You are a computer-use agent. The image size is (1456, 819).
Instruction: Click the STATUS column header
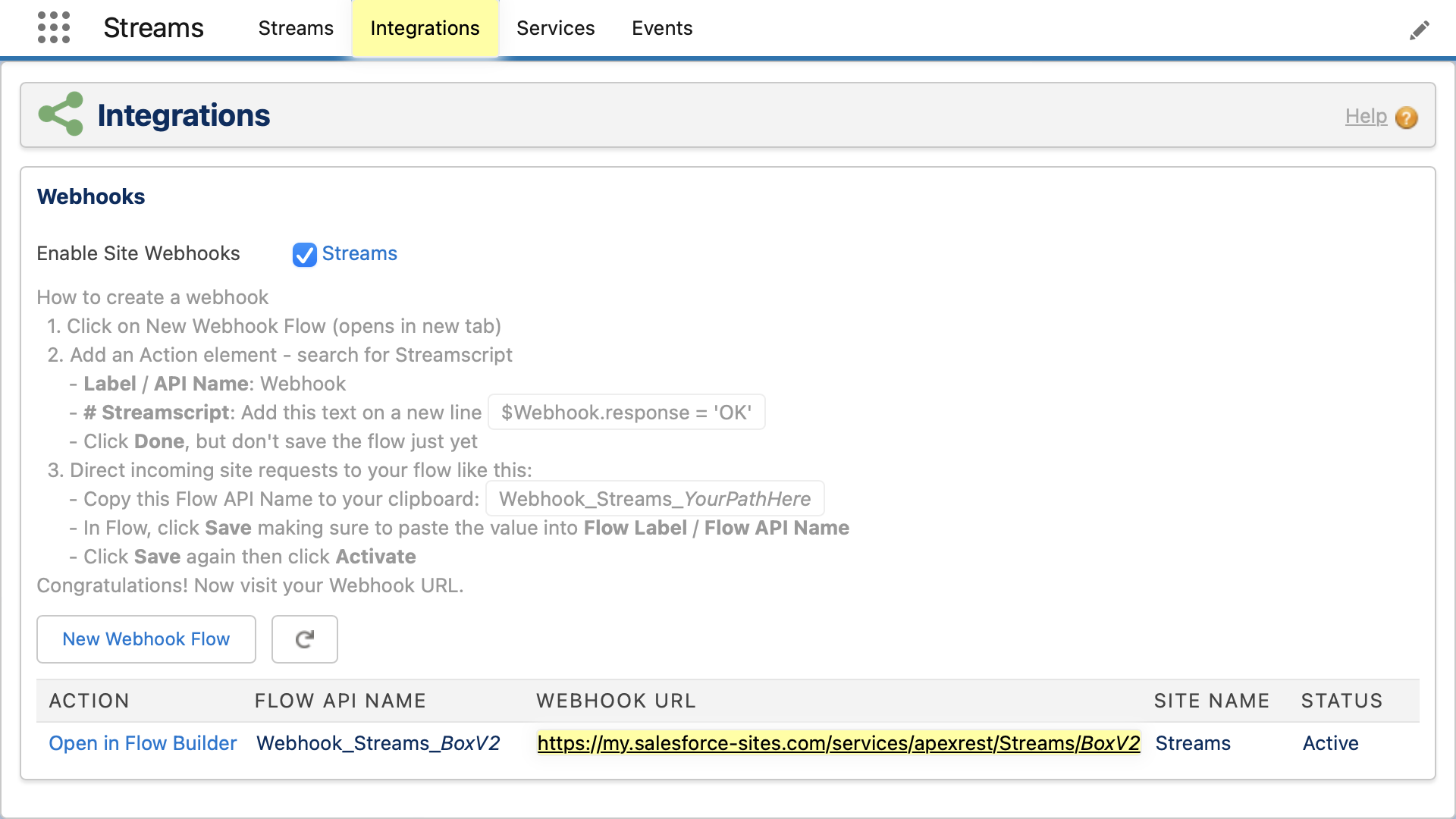(1342, 701)
